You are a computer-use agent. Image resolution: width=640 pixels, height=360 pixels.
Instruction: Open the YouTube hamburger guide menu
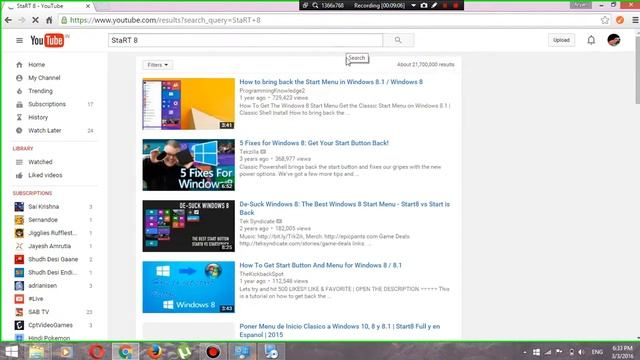coord(19,40)
